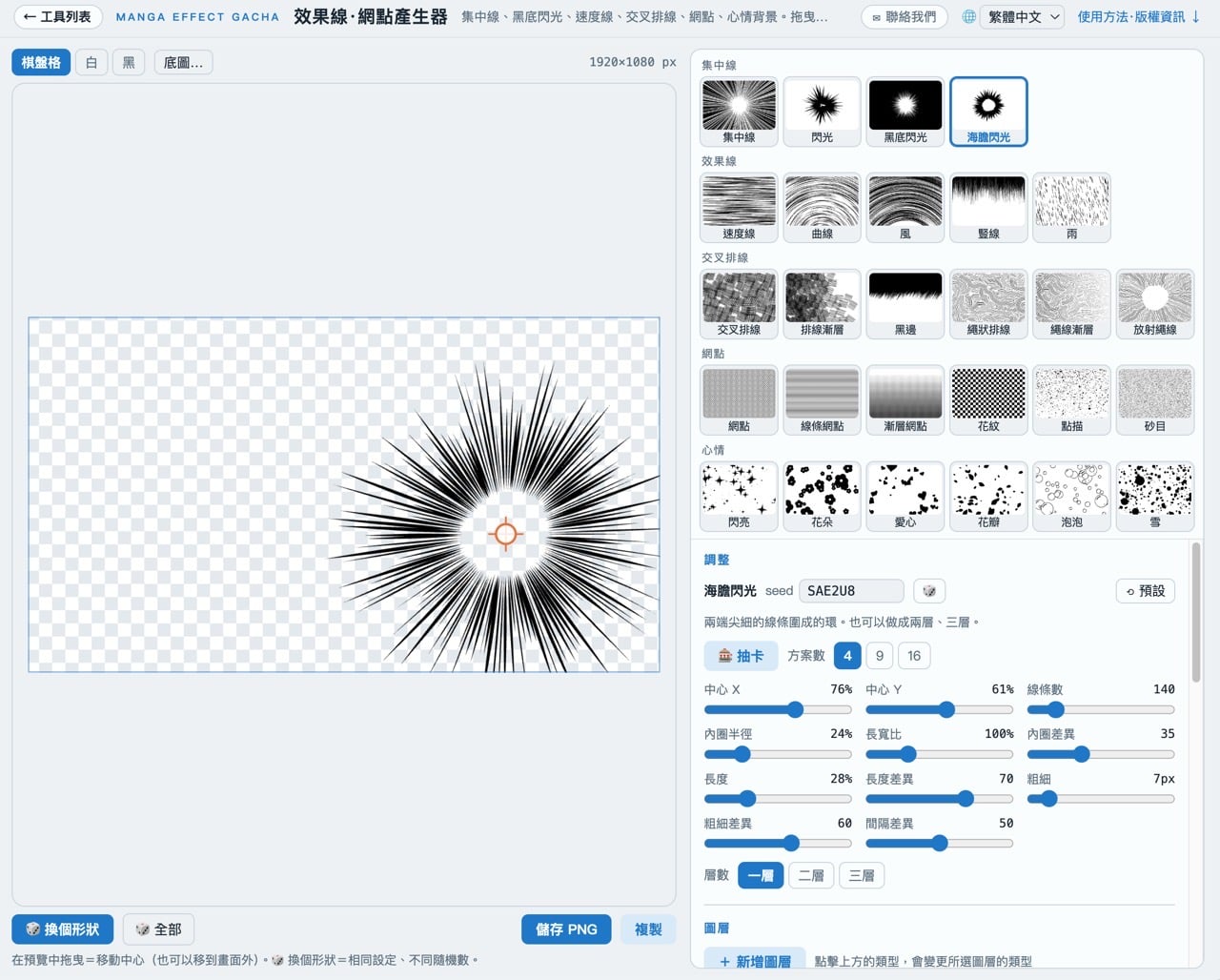Click the seed input field SAE2U8

pos(851,591)
